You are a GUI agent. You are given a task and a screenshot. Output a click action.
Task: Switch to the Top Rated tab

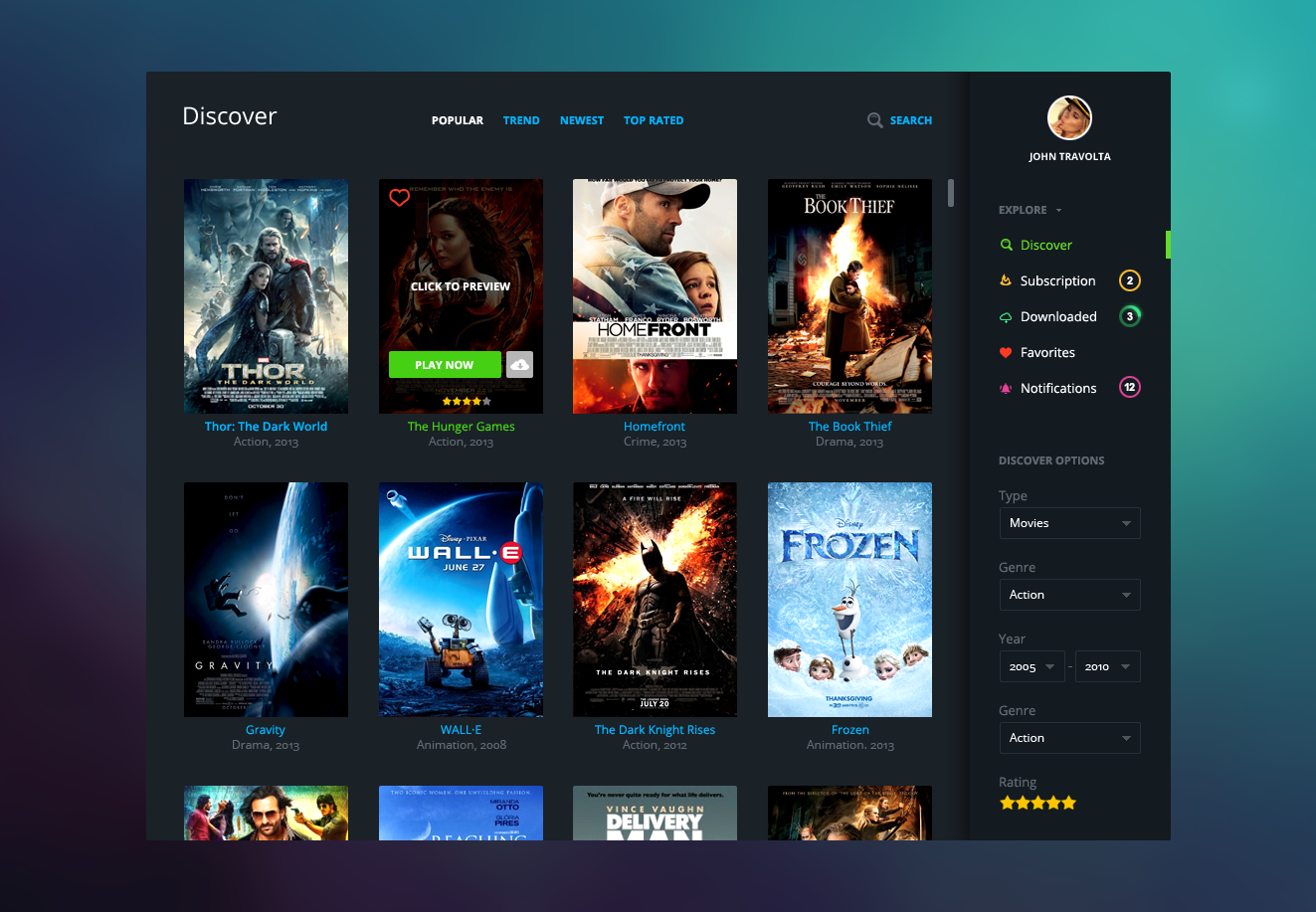tap(654, 120)
